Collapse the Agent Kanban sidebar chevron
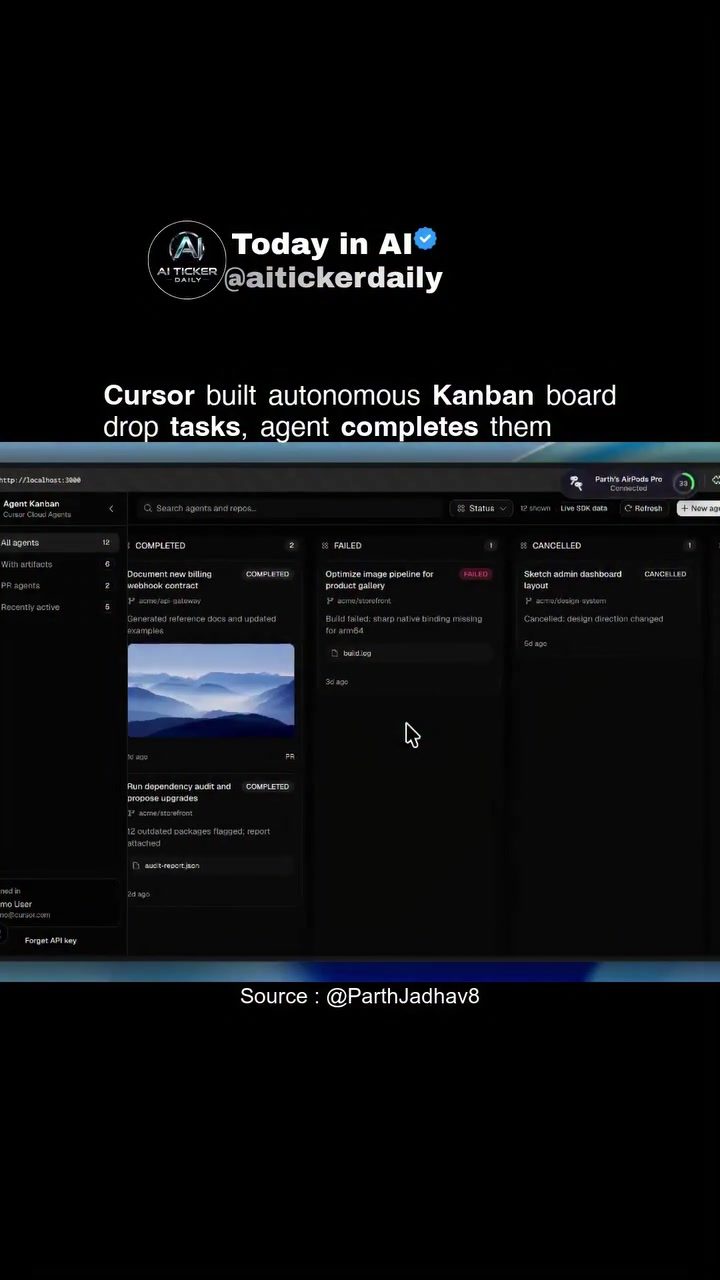This screenshot has height=1280, width=720. (x=111, y=509)
